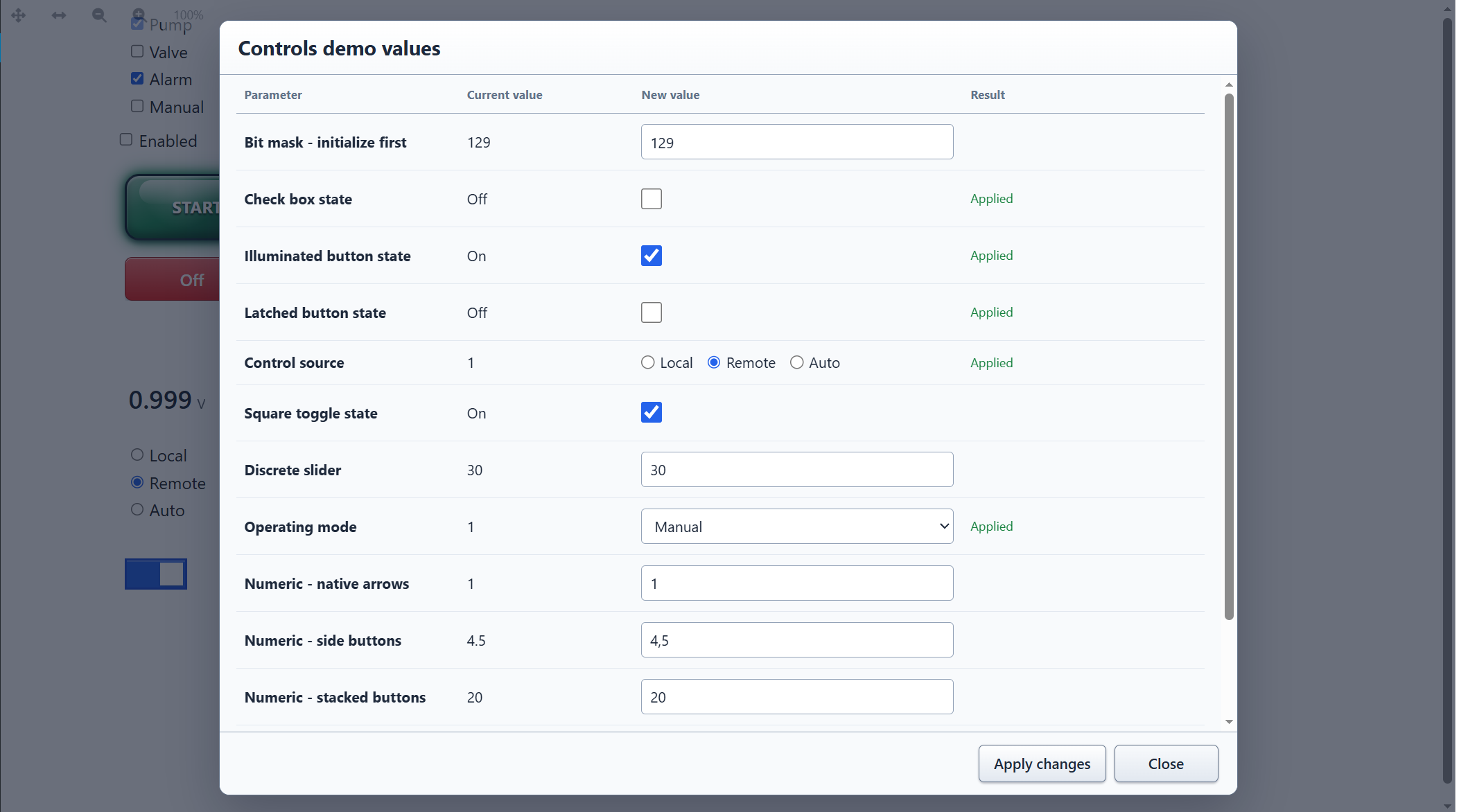
Task: Click the "Result" column header
Action: tap(988, 95)
